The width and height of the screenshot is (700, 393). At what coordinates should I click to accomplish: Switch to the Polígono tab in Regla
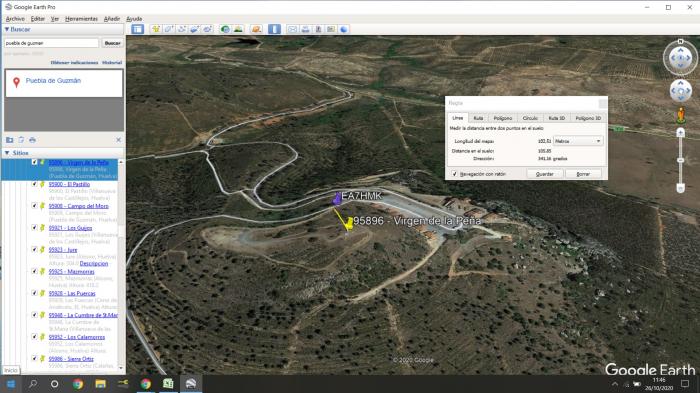pyautogui.click(x=503, y=118)
